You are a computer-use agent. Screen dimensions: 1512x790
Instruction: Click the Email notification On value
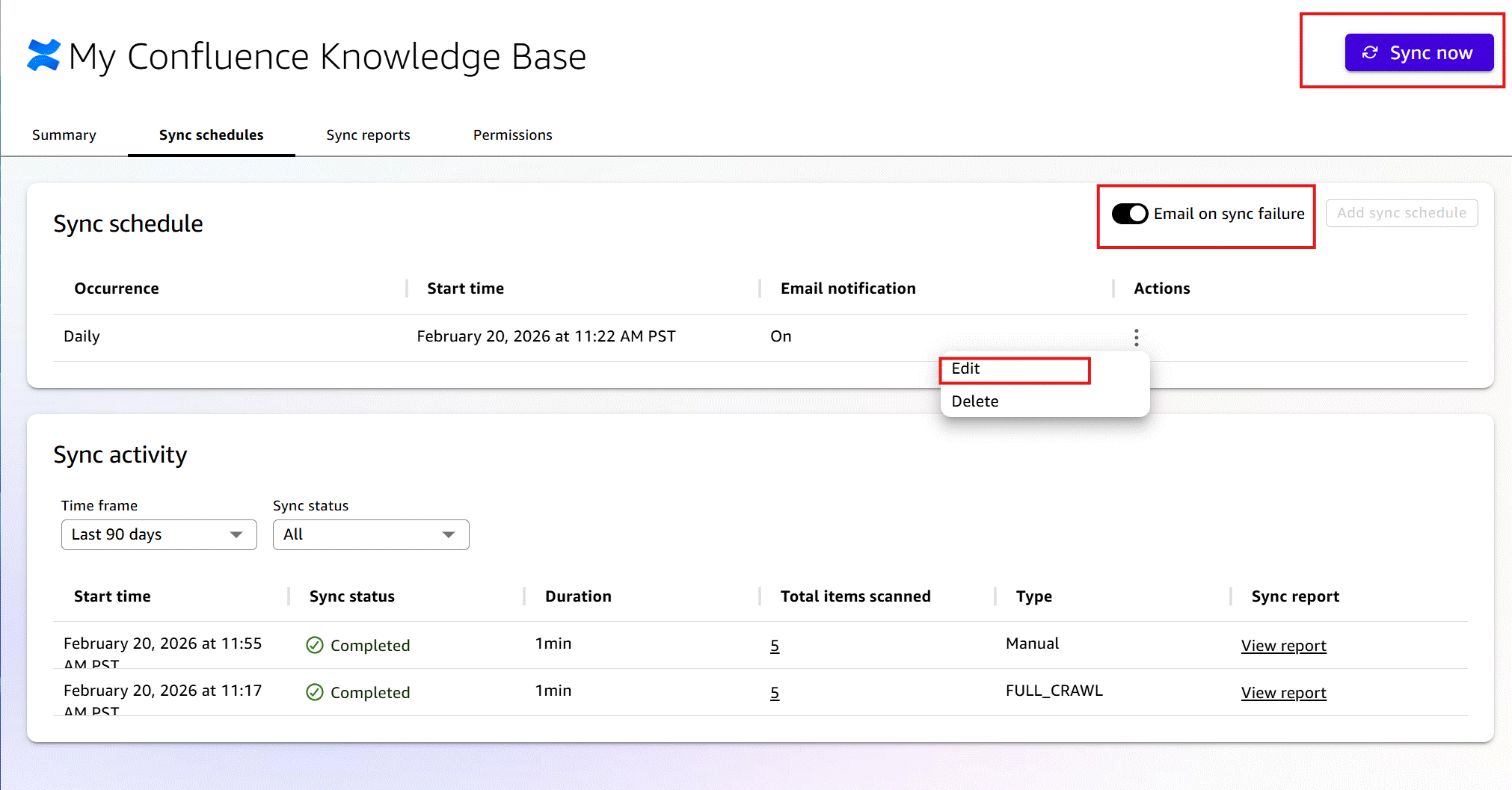point(781,336)
